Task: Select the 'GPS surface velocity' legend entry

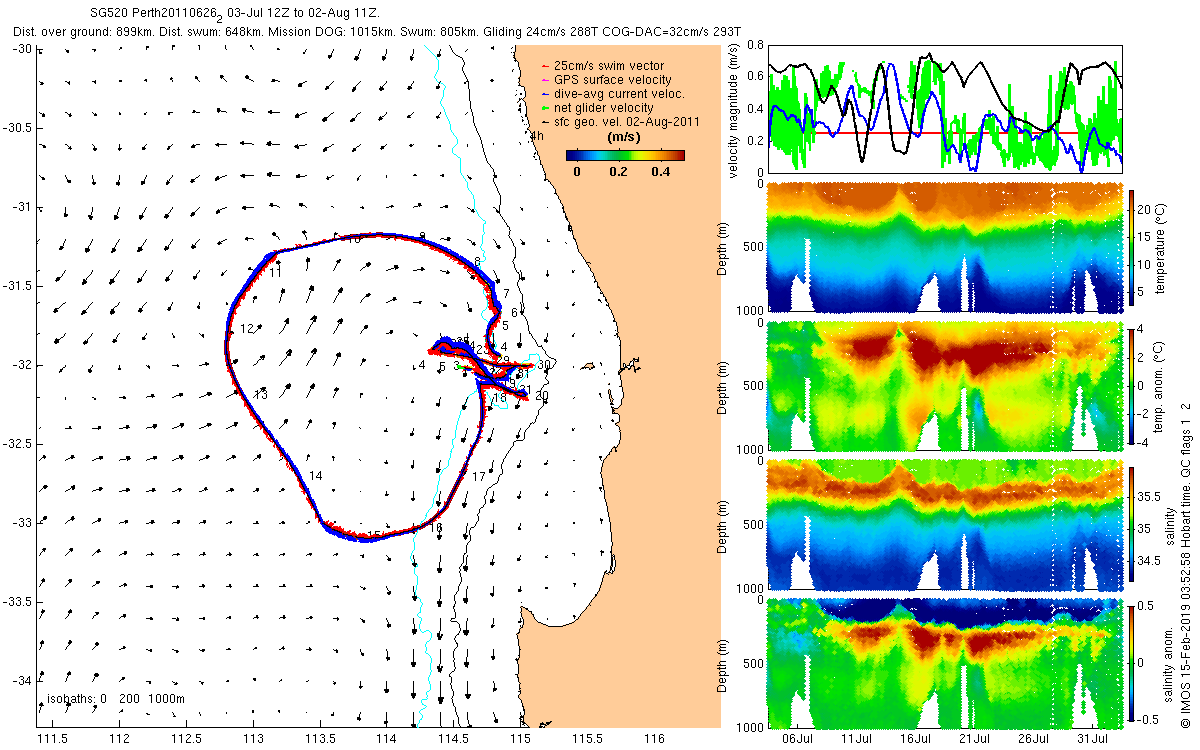Action: [605, 80]
